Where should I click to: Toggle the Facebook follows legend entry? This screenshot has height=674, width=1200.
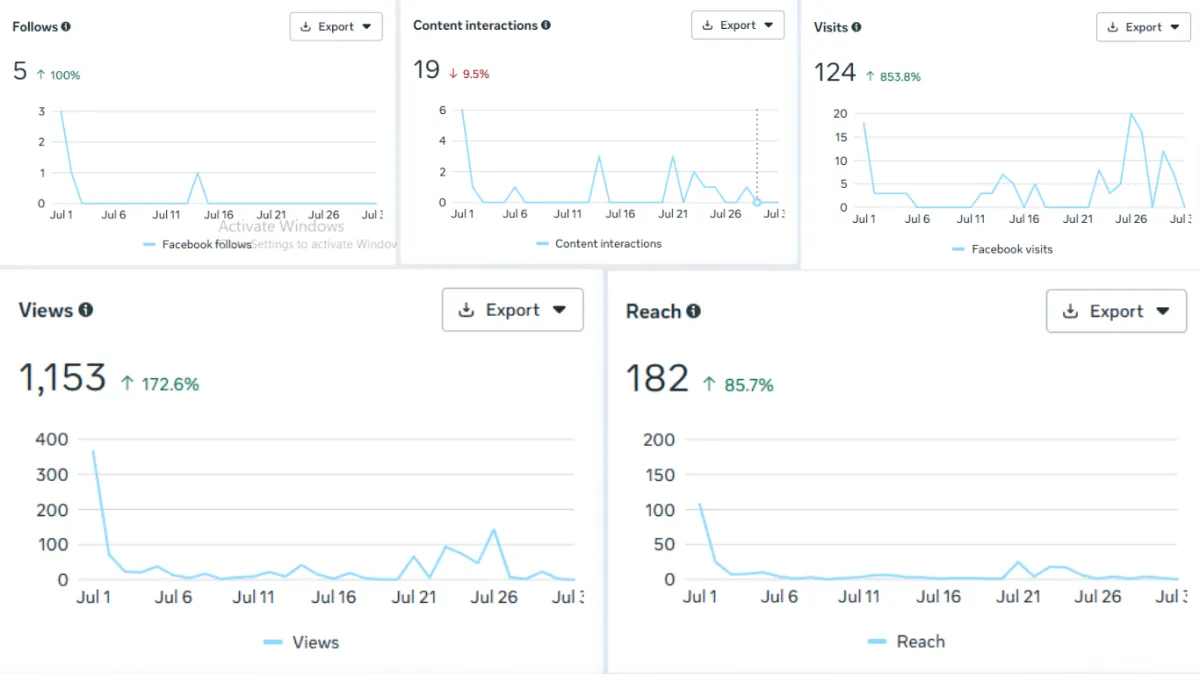click(197, 244)
